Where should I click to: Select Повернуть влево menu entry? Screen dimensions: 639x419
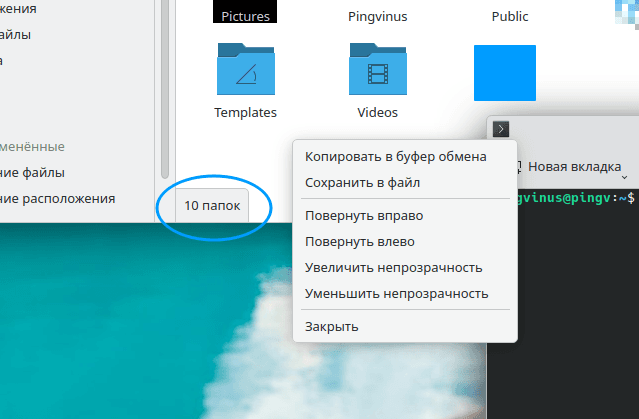tap(360, 241)
